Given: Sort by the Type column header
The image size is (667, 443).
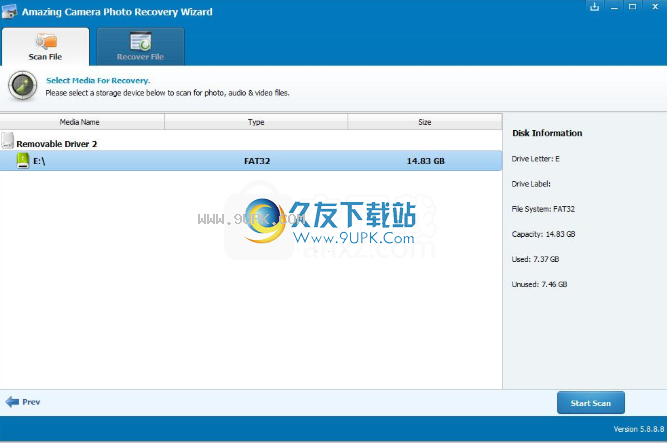Looking at the screenshot, I should (x=256, y=122).
